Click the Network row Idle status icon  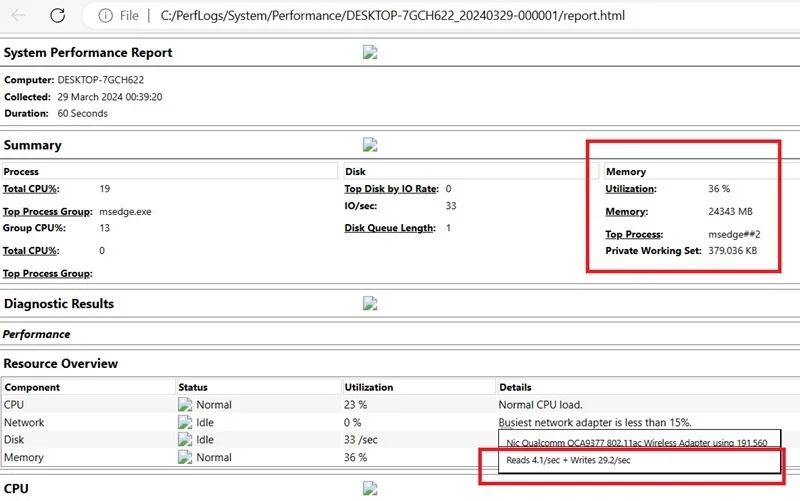(185, 423)
